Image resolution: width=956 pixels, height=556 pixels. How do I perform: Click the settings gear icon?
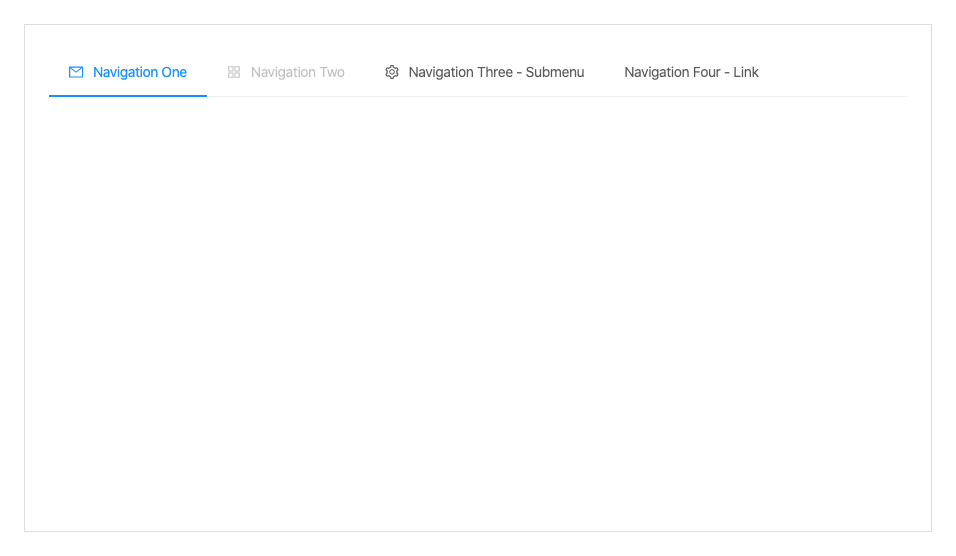(x=392, y=72)
